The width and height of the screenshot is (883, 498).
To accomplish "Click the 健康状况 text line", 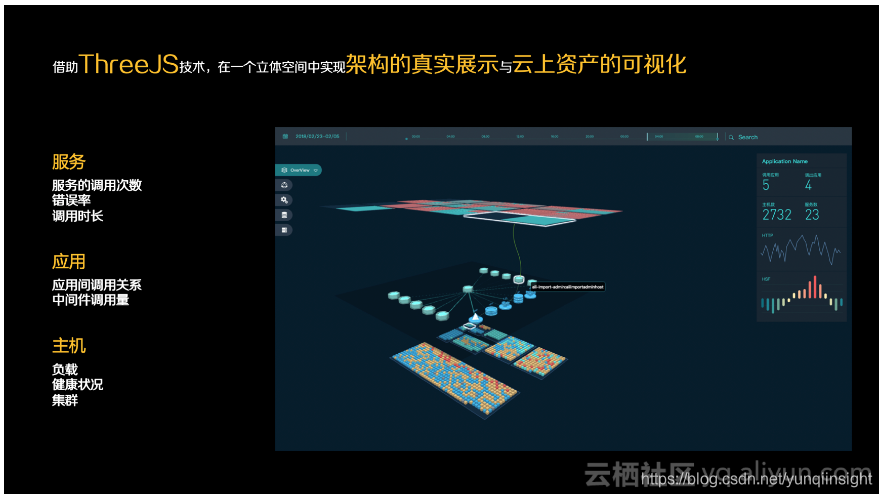I will (x=78, y=385).
